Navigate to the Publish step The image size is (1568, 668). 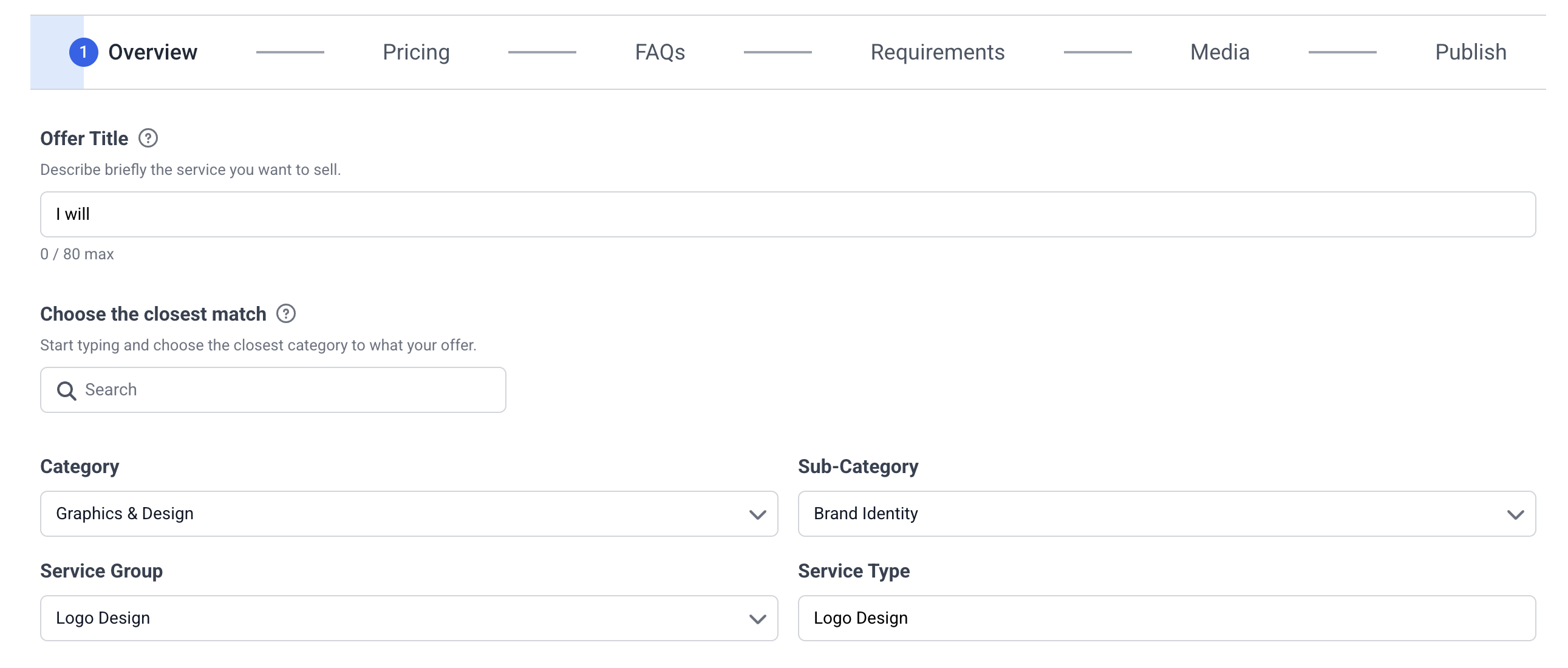(x=1470, y=52)
